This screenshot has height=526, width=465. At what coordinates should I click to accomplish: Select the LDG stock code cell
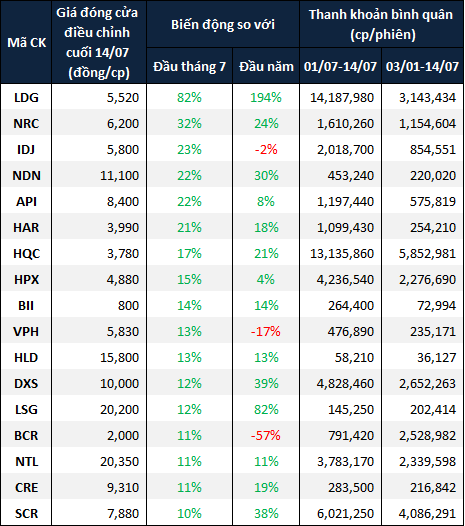click(26, 98)
